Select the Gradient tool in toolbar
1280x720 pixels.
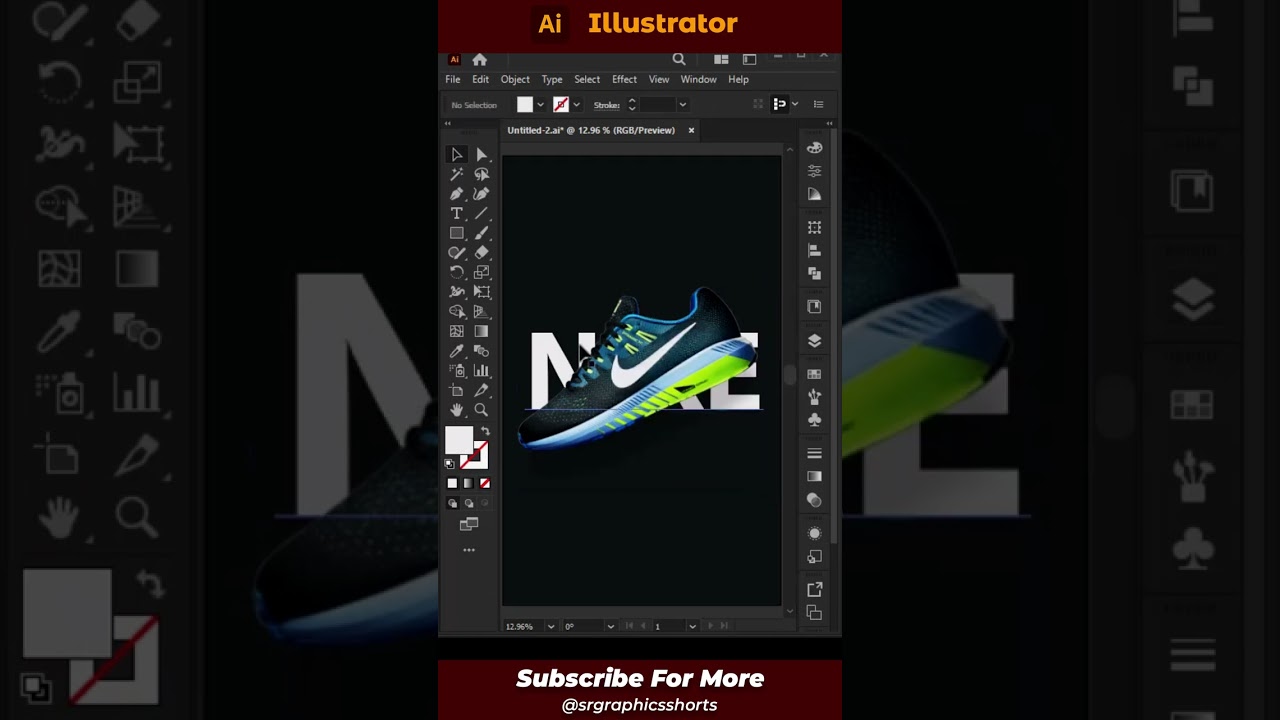pos(481,331)
